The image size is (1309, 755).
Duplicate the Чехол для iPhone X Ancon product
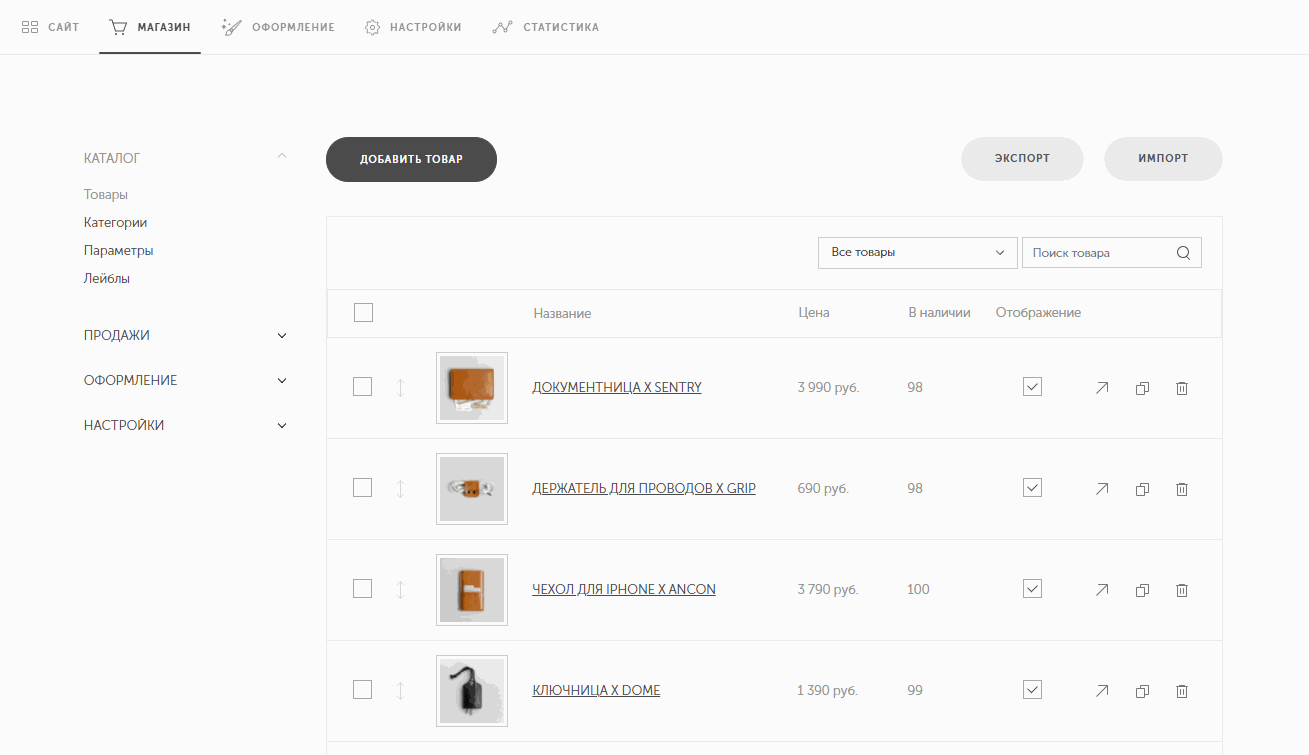coord(1142,590)
